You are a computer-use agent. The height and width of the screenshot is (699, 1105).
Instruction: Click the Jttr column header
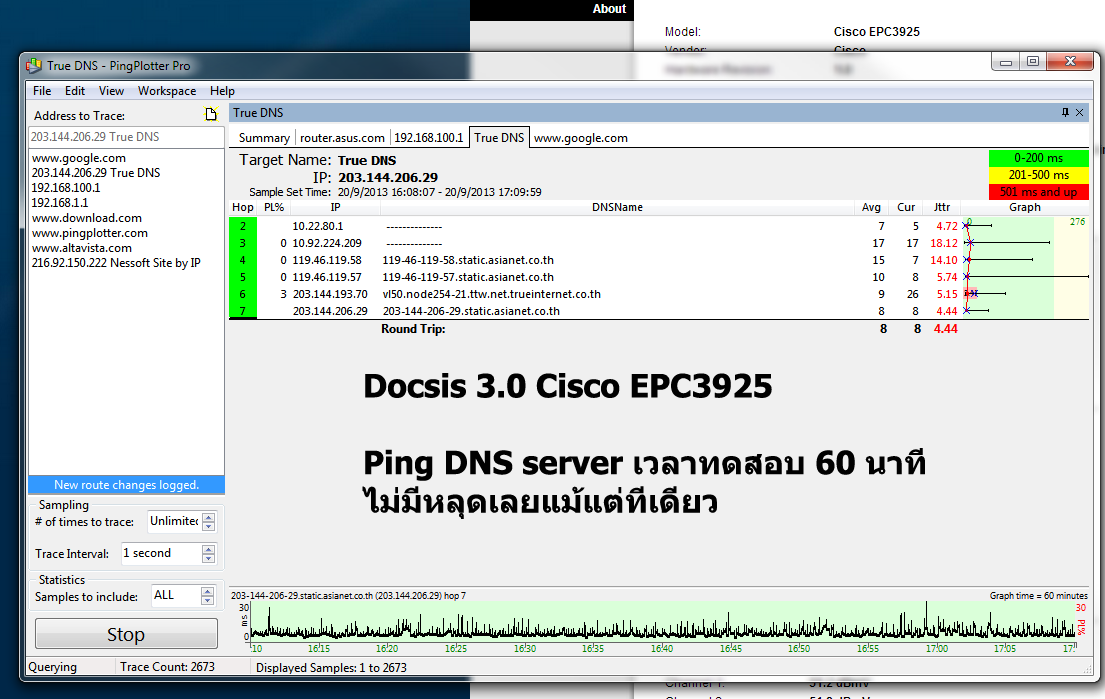pyautogui.click(x=942, y=207)
